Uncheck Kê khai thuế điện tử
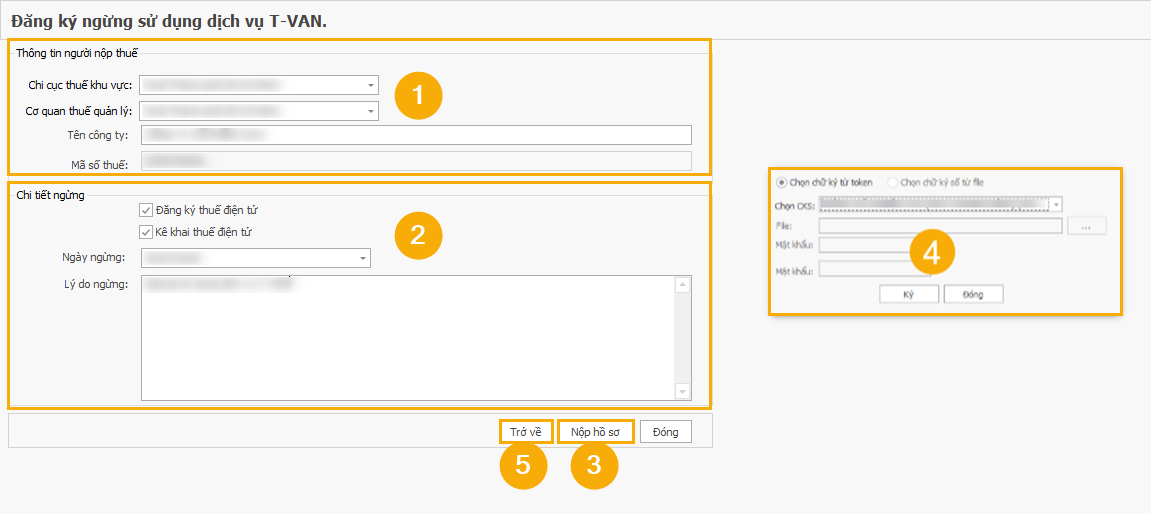This screenshot has width=1151, height=514. point(145,232)
